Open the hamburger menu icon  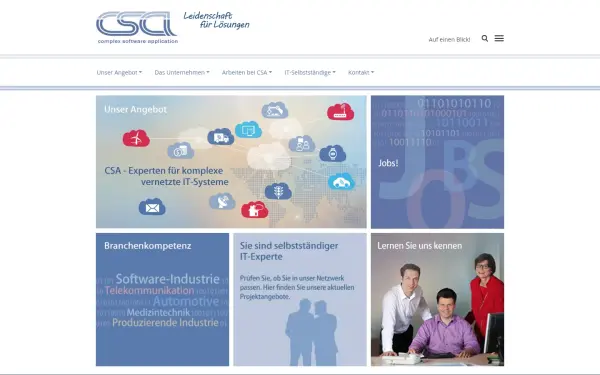tap(499, 38)
